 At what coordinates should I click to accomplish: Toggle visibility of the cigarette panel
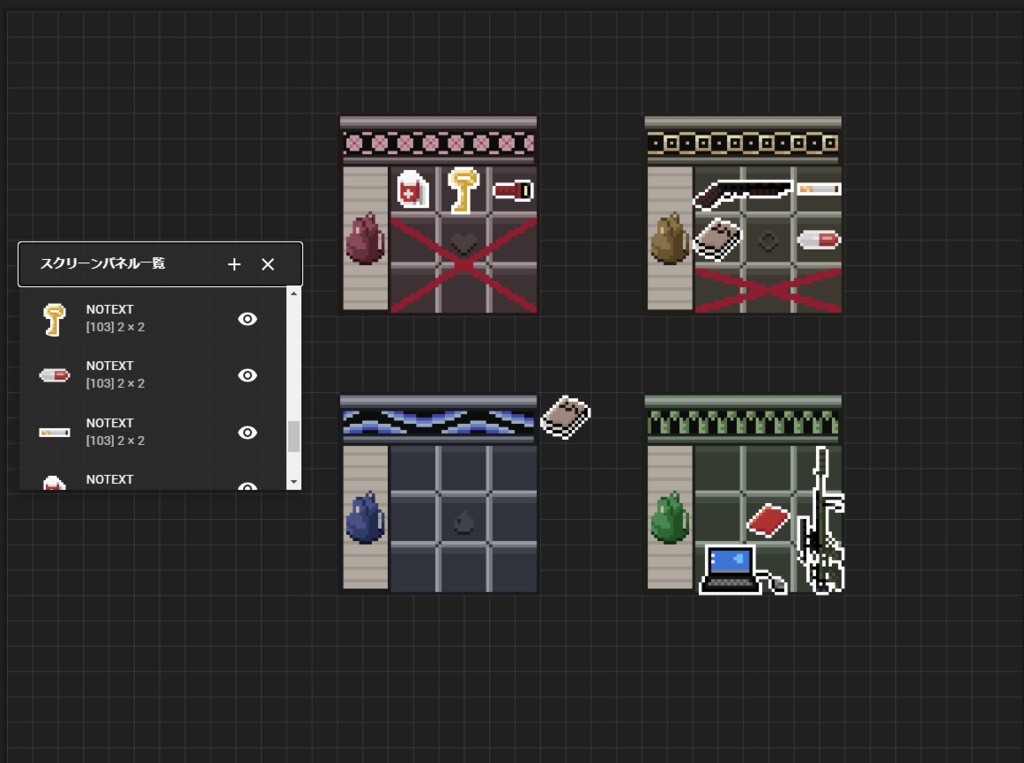click(248, 432)
